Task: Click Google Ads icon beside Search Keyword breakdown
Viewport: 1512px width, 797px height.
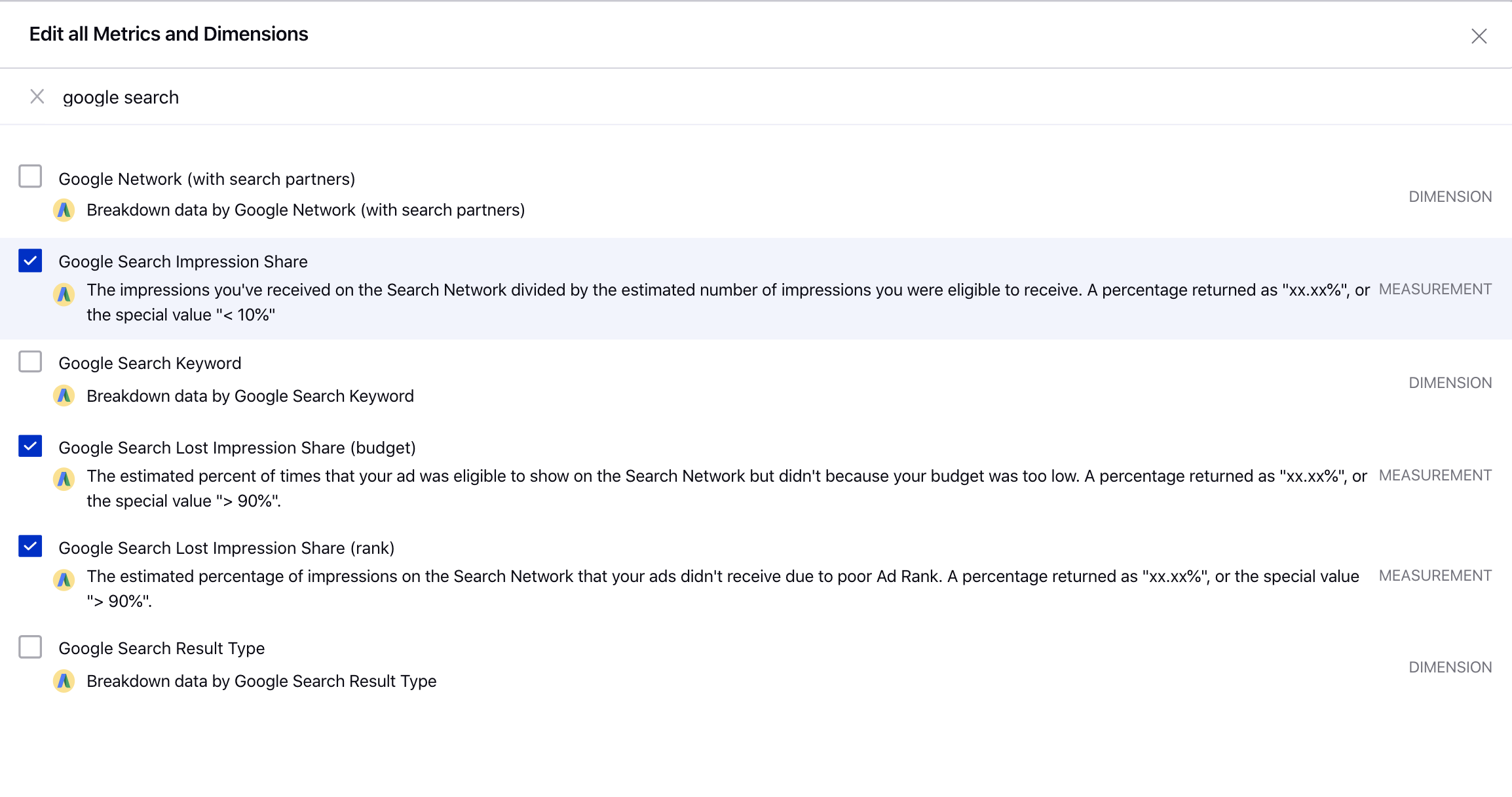Action: [x=64, y=396]
